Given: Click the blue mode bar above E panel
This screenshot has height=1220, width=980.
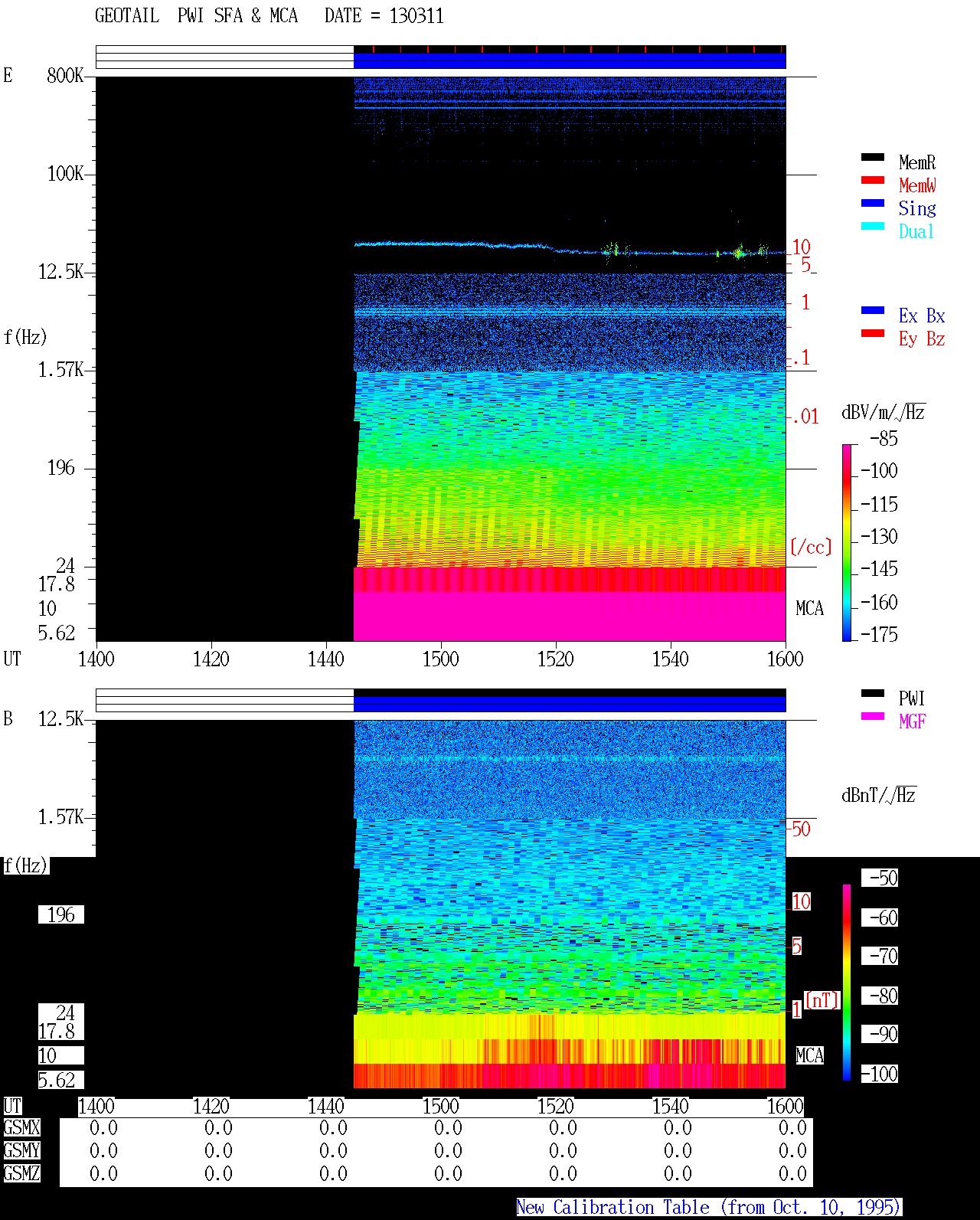Looking at the screenshot, I should 570,60.
